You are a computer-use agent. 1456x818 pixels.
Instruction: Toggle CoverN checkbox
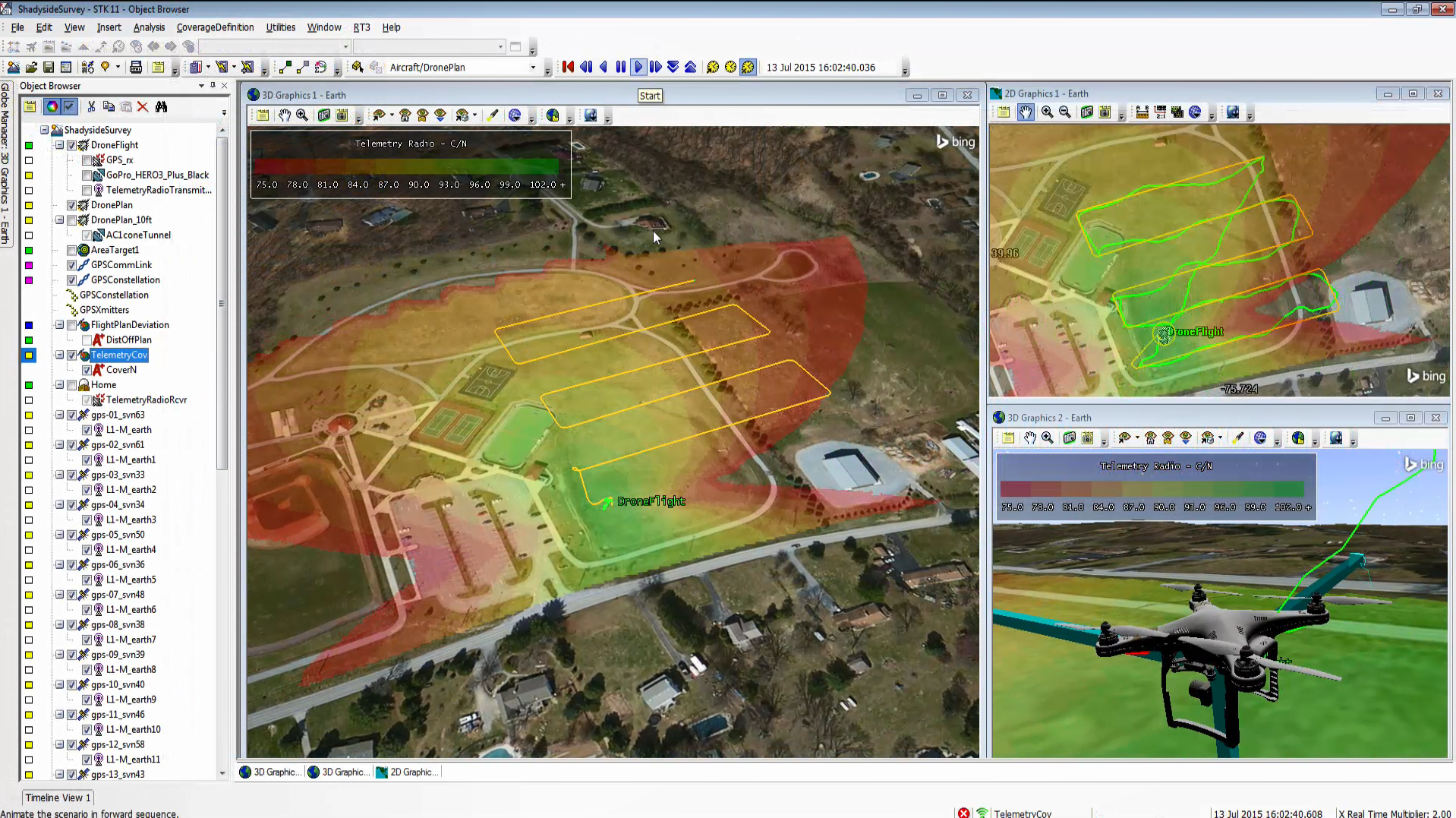coord(87,370)
